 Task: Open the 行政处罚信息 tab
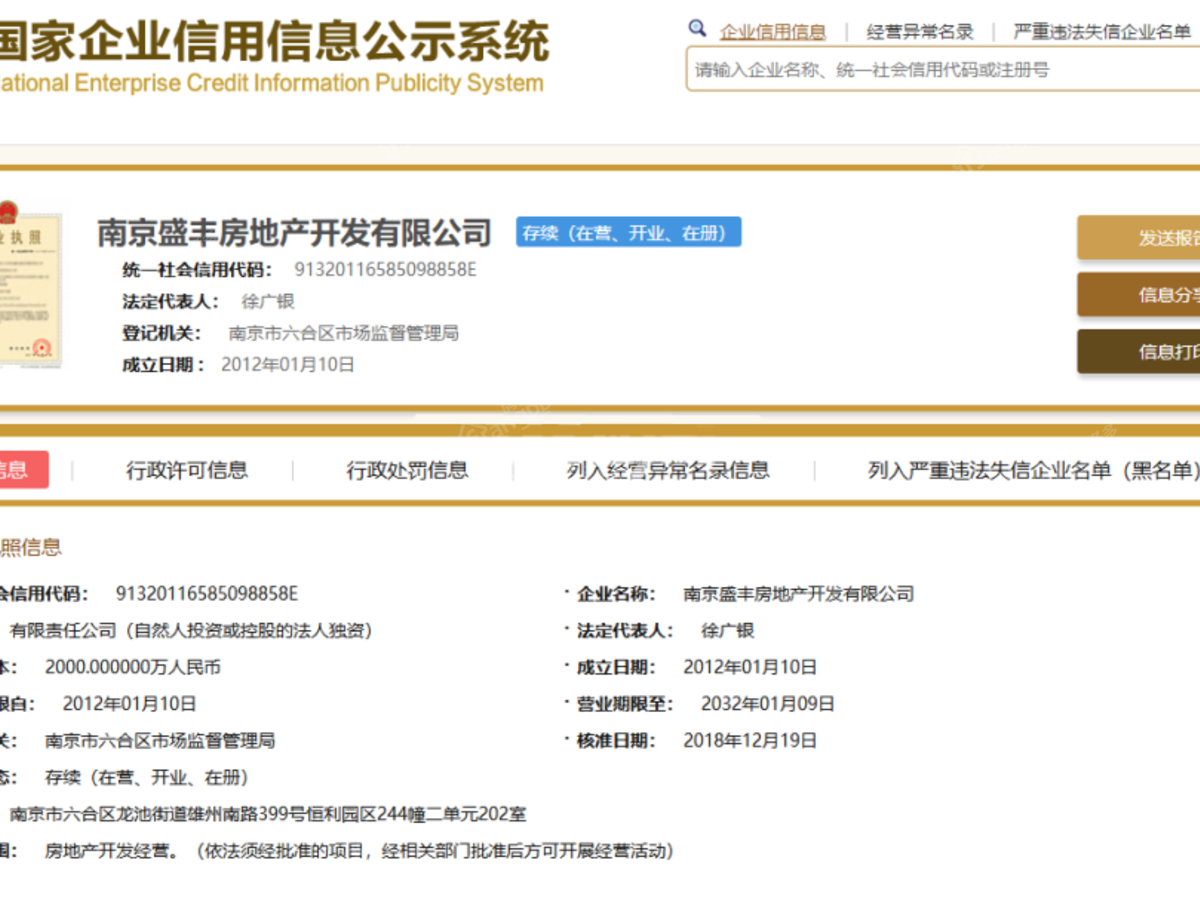pos(407,470)
